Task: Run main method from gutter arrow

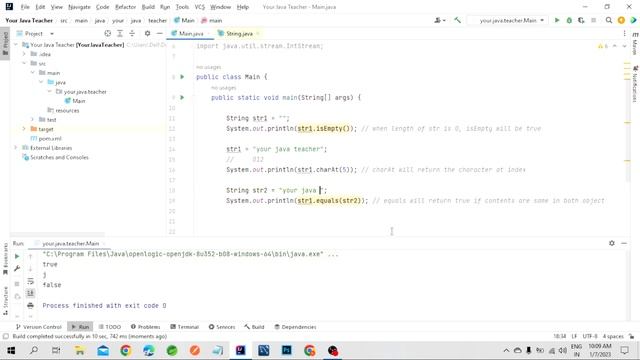Action: pos(182,98)
